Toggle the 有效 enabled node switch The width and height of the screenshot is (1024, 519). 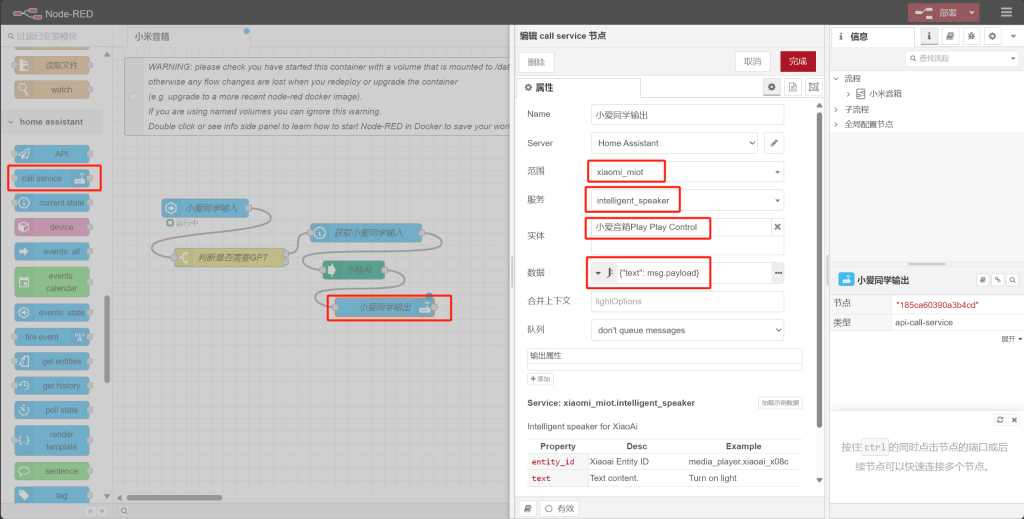click(559, 509)
